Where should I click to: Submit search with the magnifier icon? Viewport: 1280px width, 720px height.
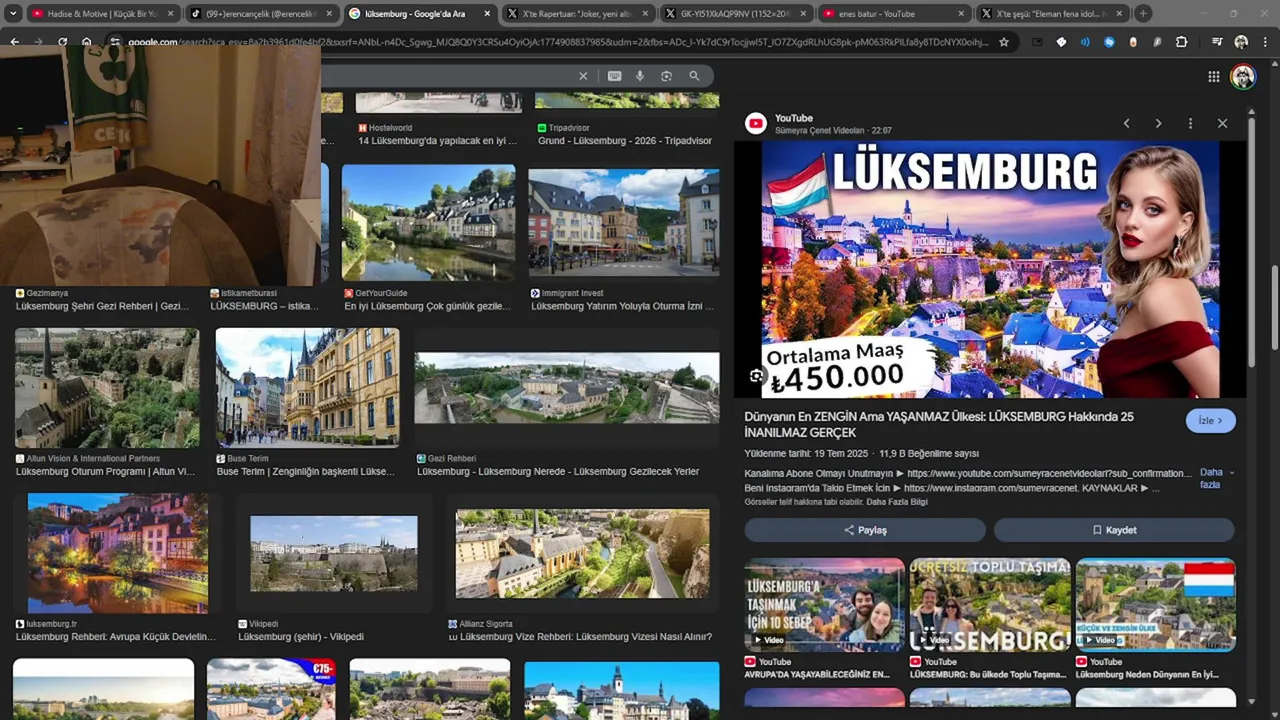(x=694, y=76)
